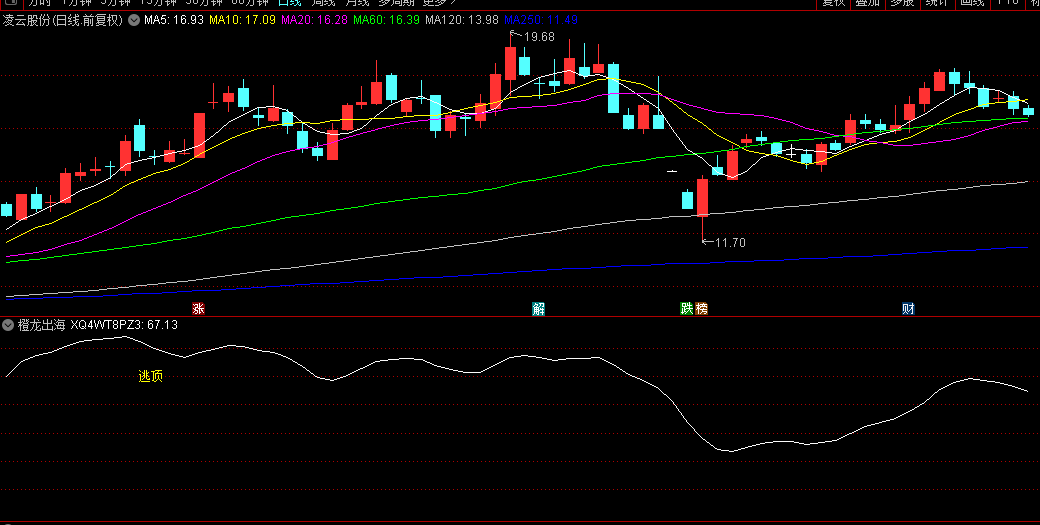Click the 统计 toolbar button
The height and width of the screenshot is (525, 1040).
(x=937, y=3)
